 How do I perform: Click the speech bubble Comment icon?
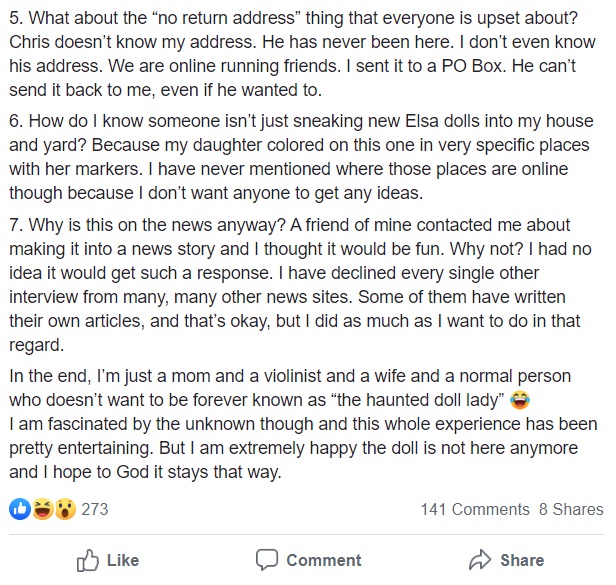266,560
